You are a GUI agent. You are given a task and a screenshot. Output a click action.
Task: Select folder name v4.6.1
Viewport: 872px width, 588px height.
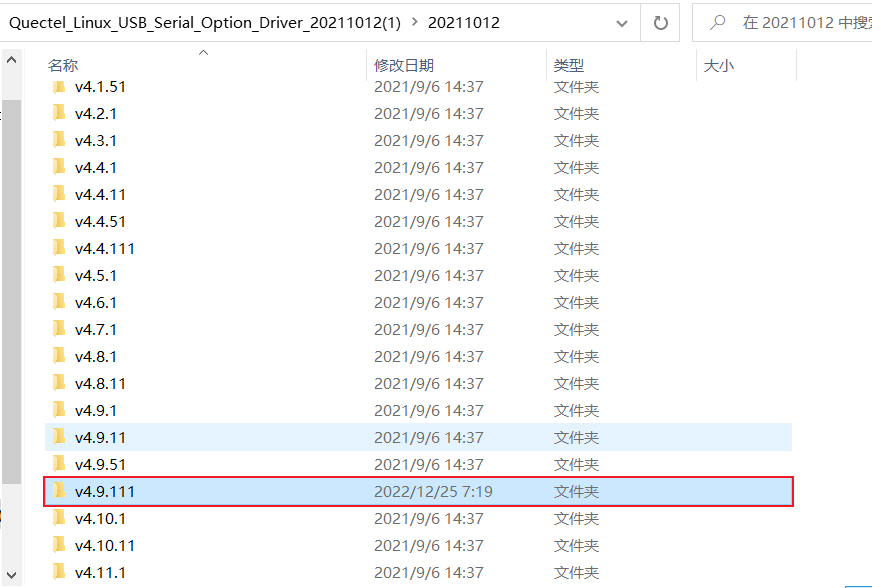tap(96, 303)
